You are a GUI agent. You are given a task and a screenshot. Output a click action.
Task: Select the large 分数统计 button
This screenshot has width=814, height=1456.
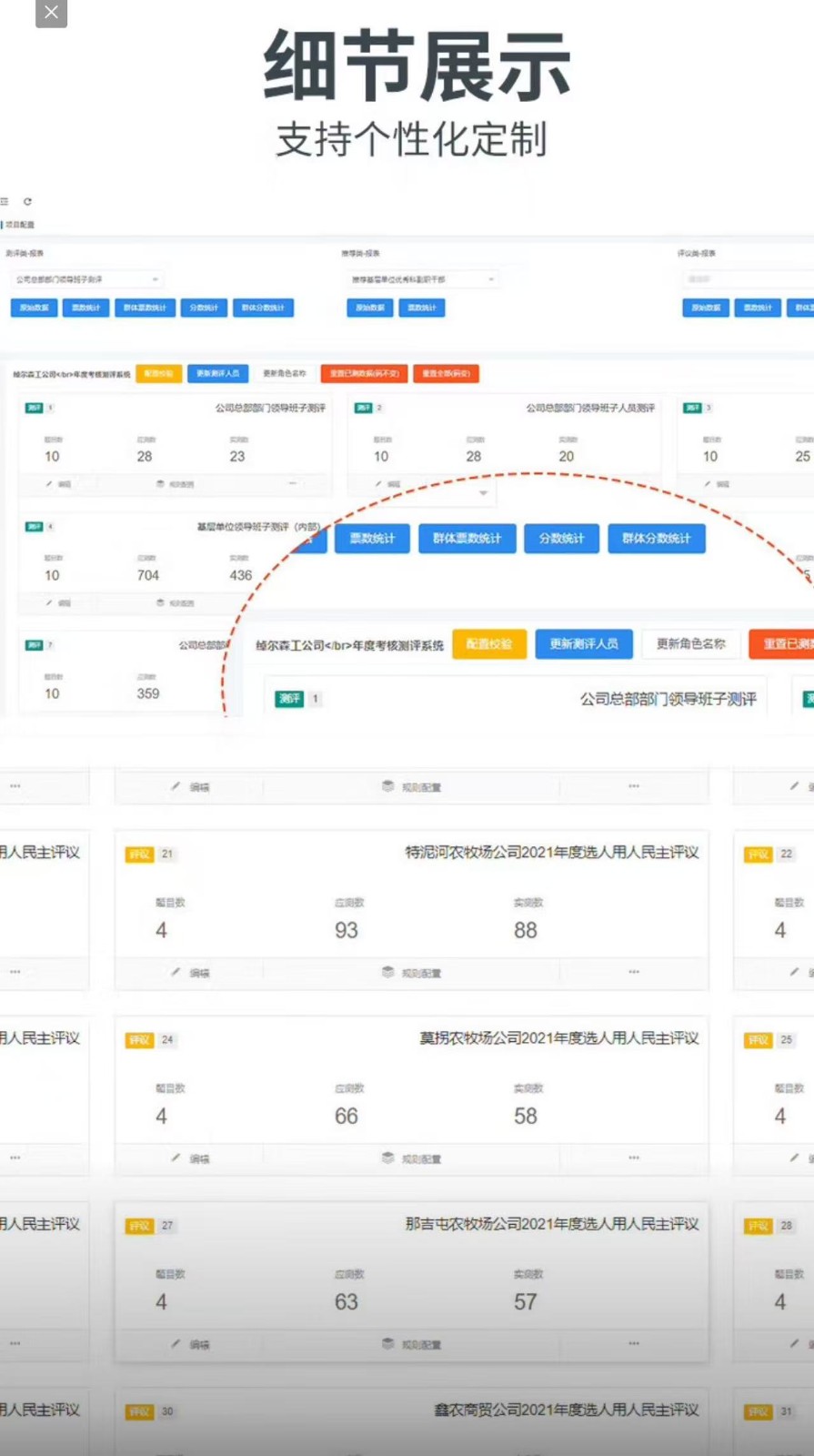(561, 539)
